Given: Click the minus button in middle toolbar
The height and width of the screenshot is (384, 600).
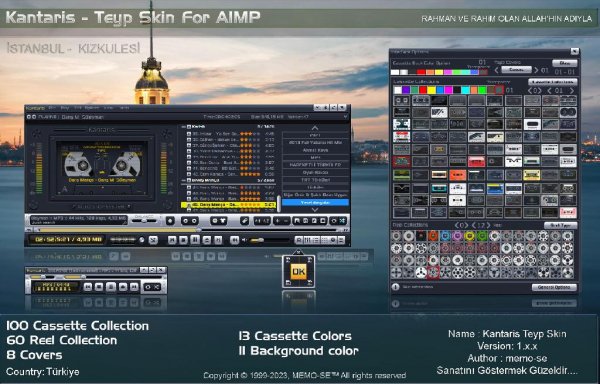Looking at the screenshot, I should coord(286,221).
